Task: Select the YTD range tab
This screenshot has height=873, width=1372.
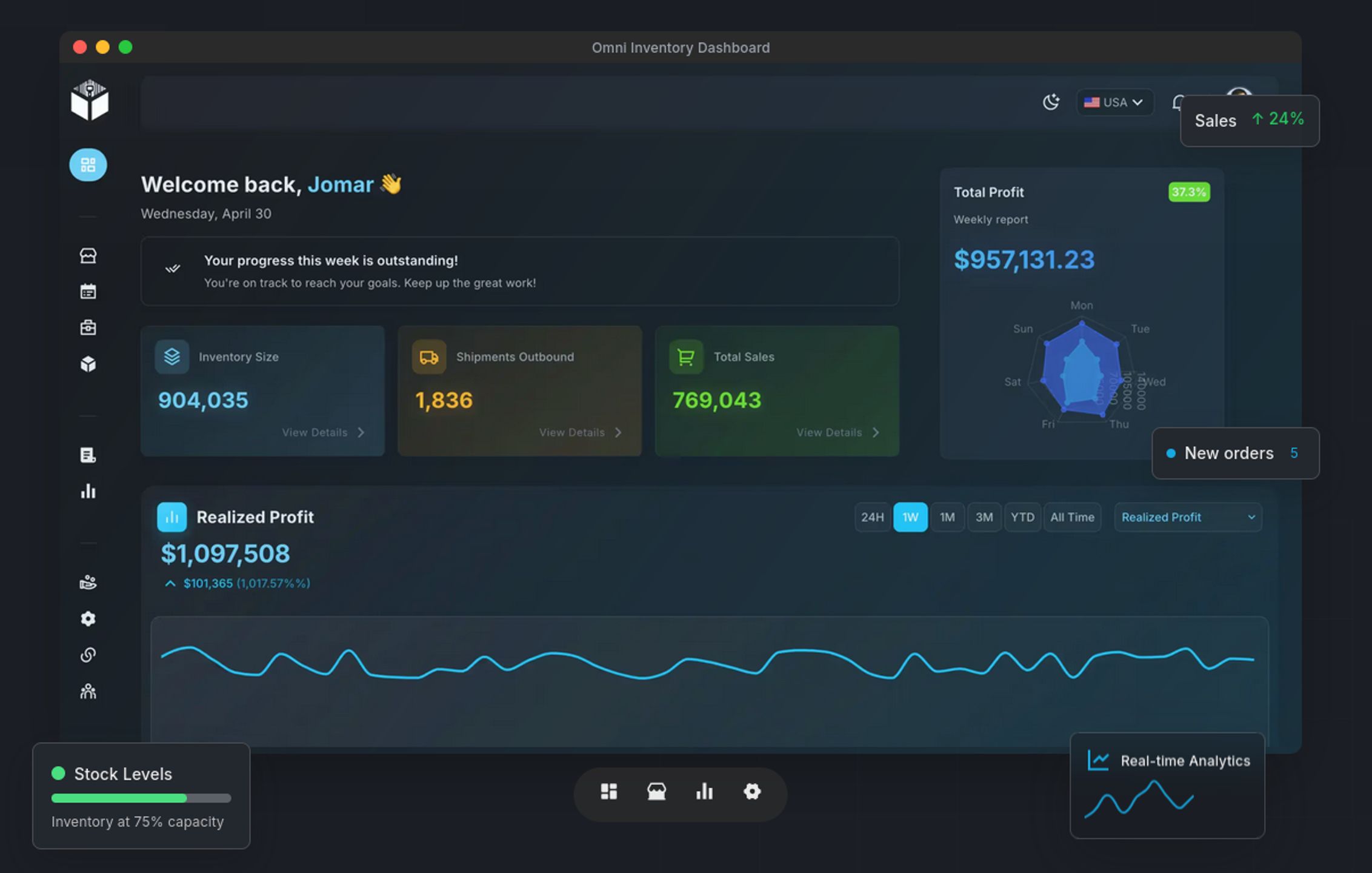Action: pos(1022,517)
